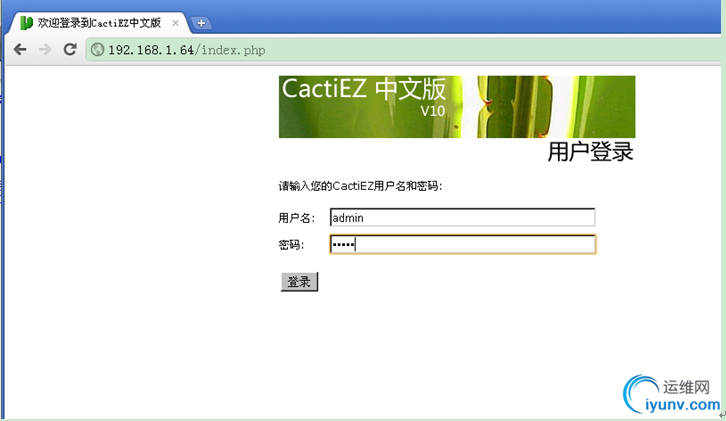Click the browser forward arrow
Screen dimensions: 726x421
click(x=45, y=49)
